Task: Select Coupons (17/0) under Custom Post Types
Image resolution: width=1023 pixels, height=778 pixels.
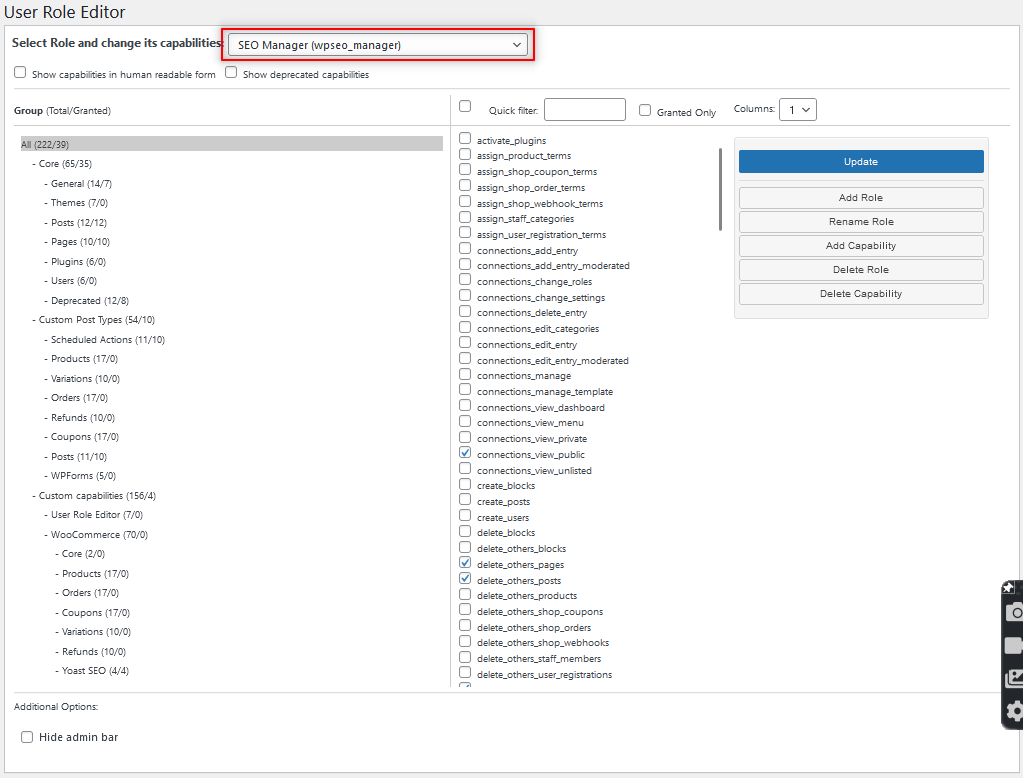Action: coord(85,437)
